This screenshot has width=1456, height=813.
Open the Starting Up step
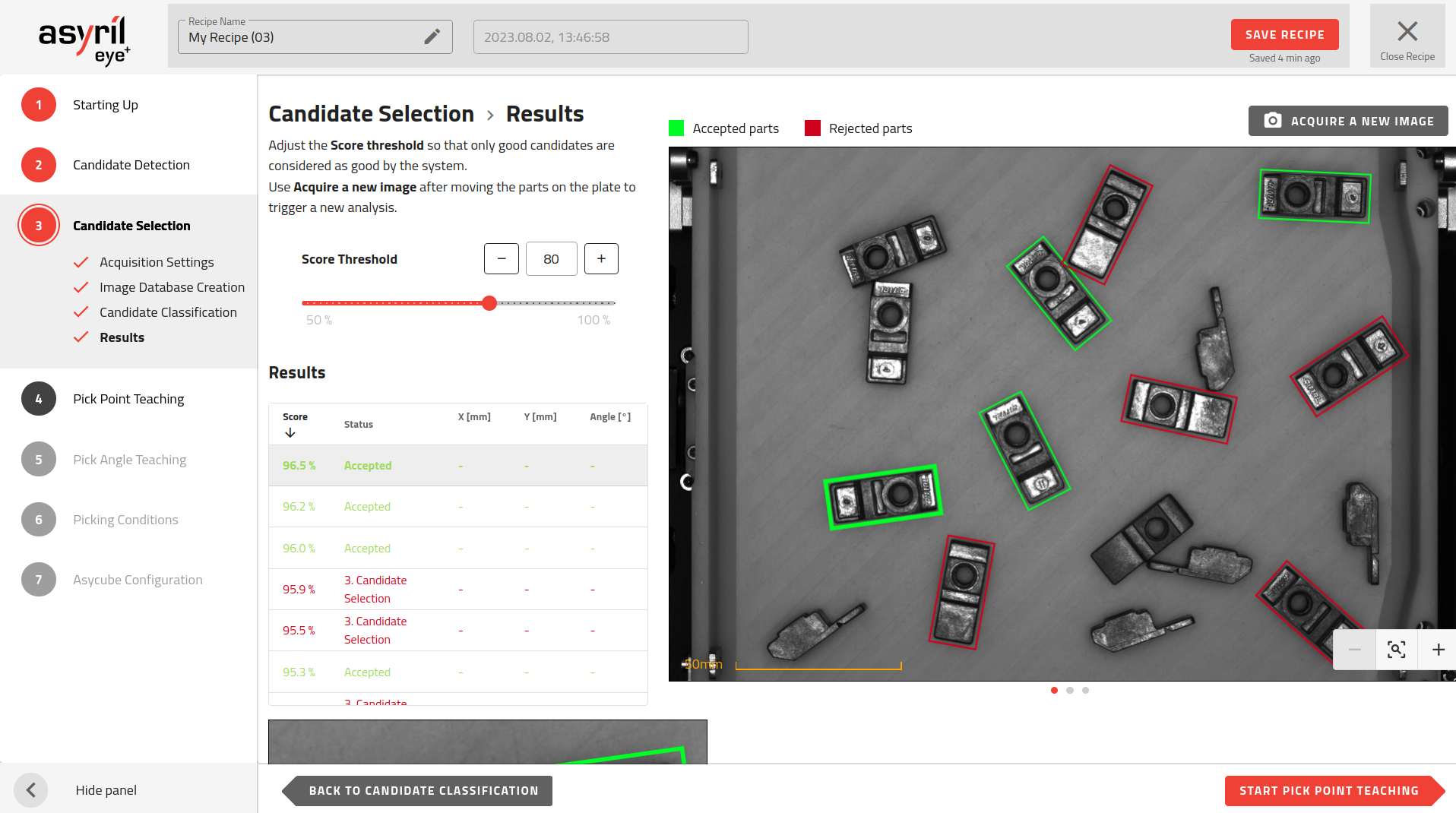[105, 105]
